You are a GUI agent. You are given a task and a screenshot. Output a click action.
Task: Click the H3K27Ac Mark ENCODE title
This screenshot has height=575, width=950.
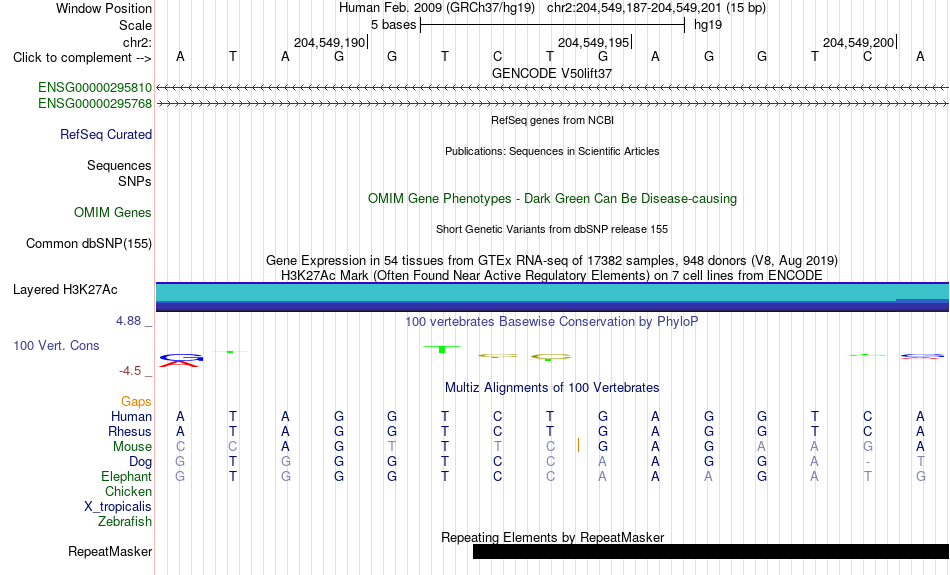(x=552, y=276)
